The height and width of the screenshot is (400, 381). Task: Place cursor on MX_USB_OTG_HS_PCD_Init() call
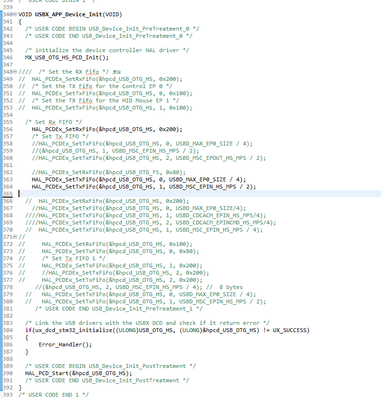pyautogui.click(x=67, y=58)
